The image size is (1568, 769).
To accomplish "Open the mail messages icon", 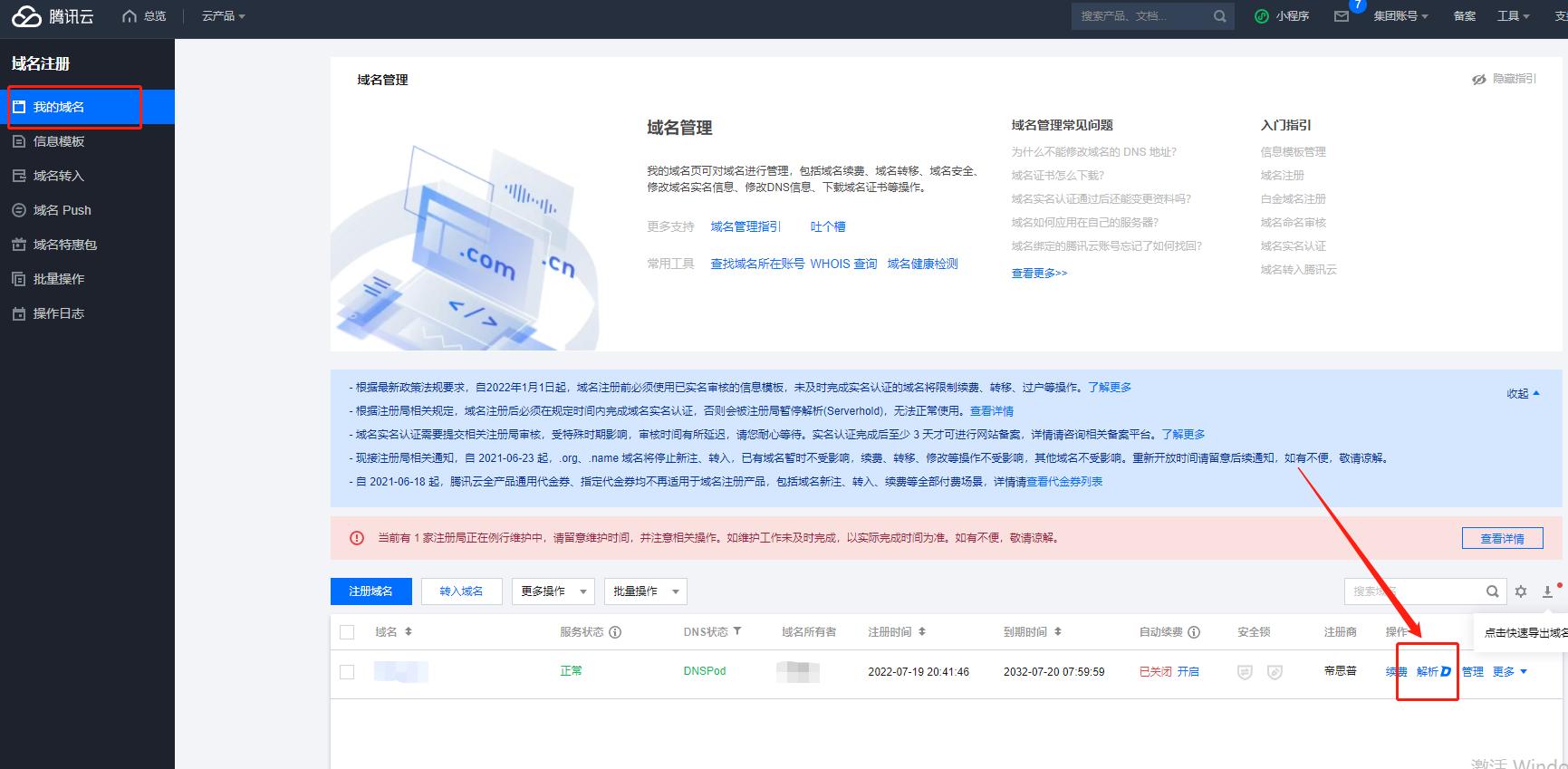I will click(x=1342, y=16).
